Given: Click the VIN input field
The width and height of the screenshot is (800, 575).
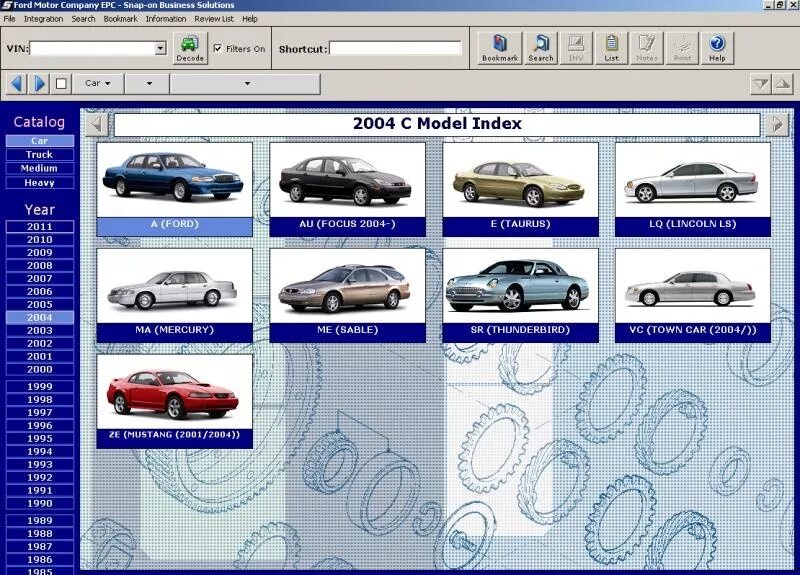Looking at the screenshot, I should (93, 48).
